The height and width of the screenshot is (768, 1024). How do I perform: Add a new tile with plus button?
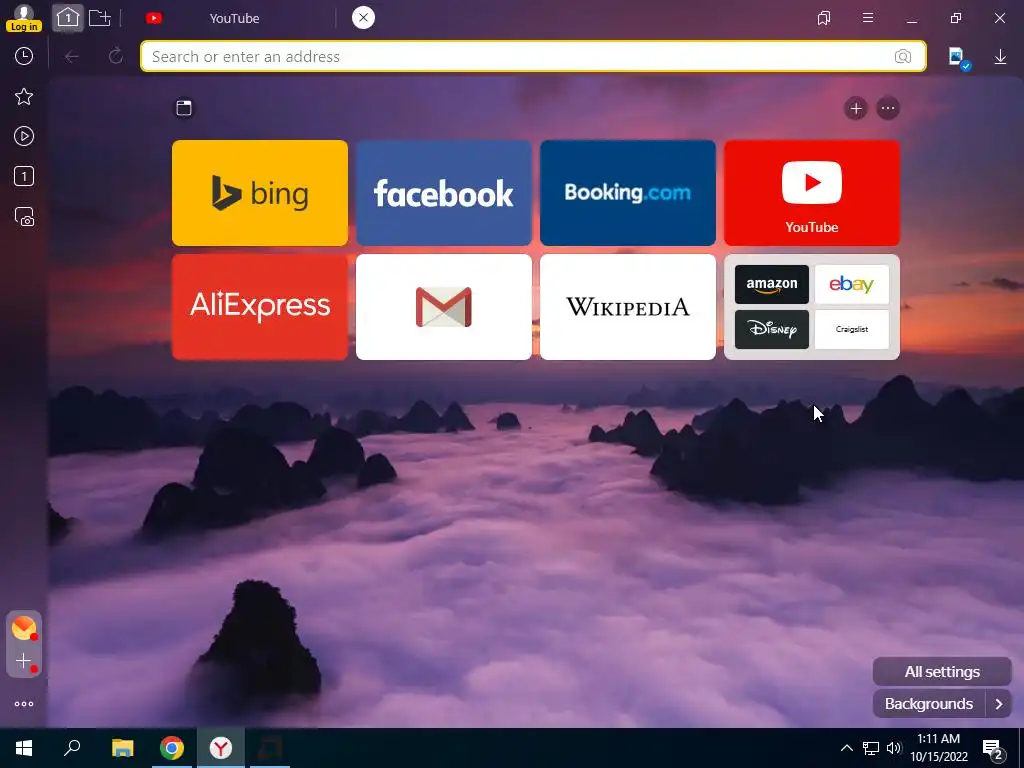point(856,108)
